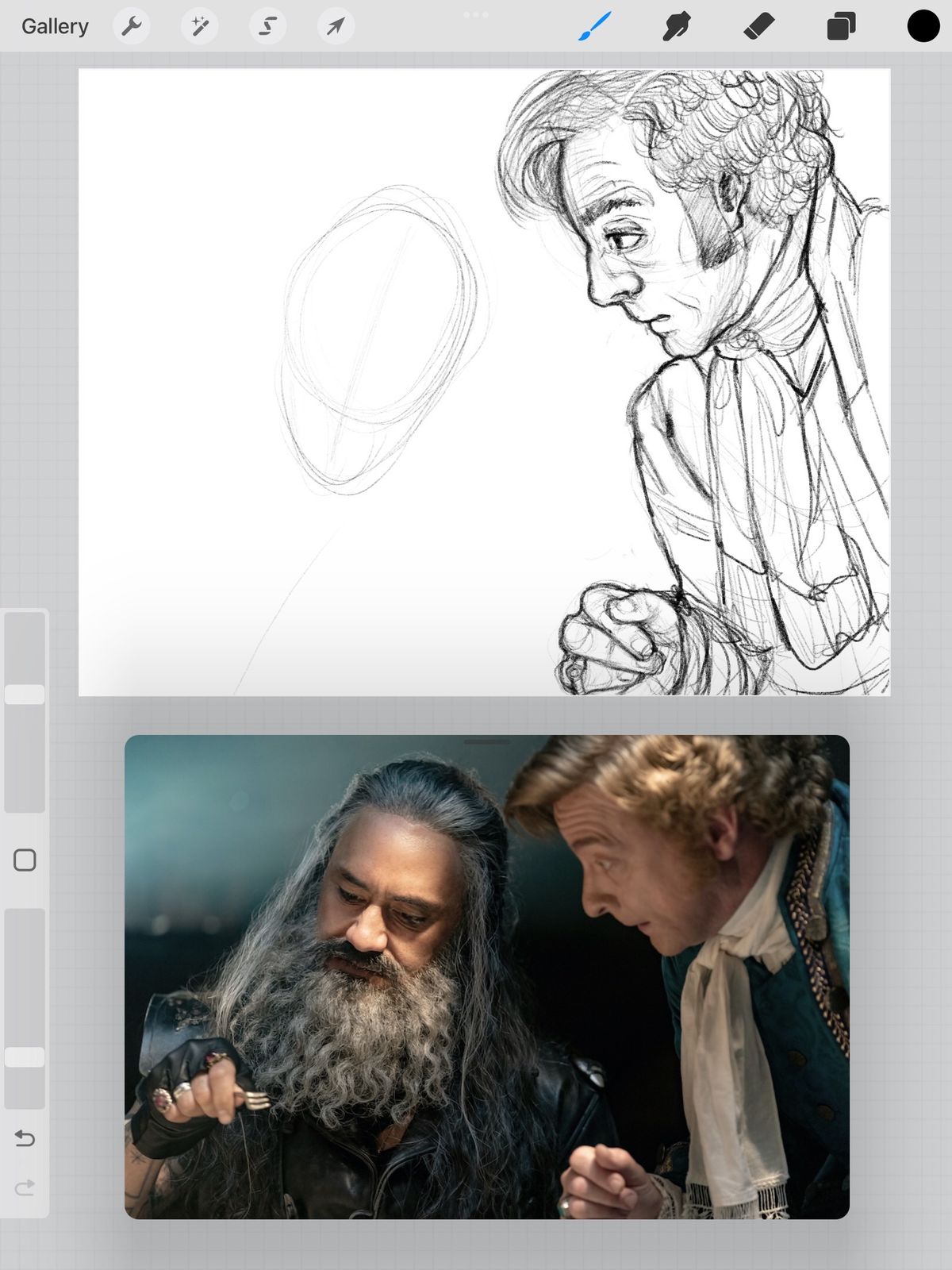Tap the reference image window

[487, 977]
